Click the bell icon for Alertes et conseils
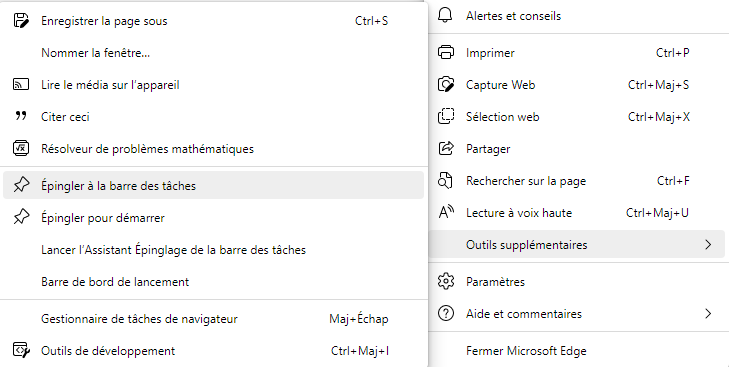 click(445, 15)
